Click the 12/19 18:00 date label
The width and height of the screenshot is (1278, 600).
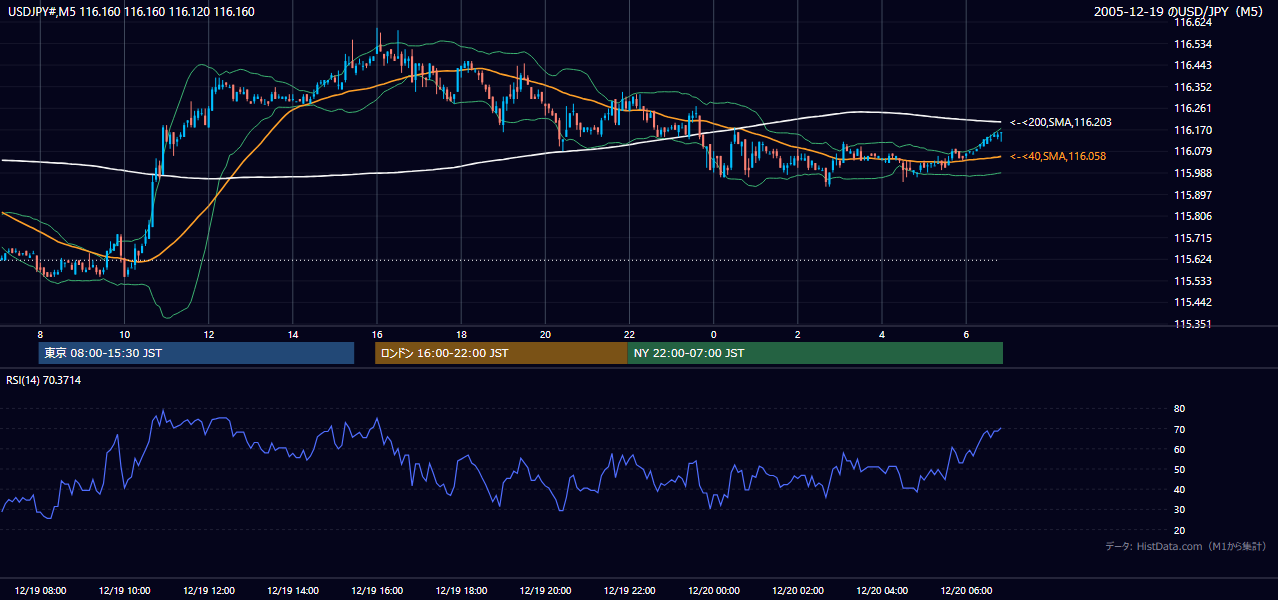pos(461,591)
